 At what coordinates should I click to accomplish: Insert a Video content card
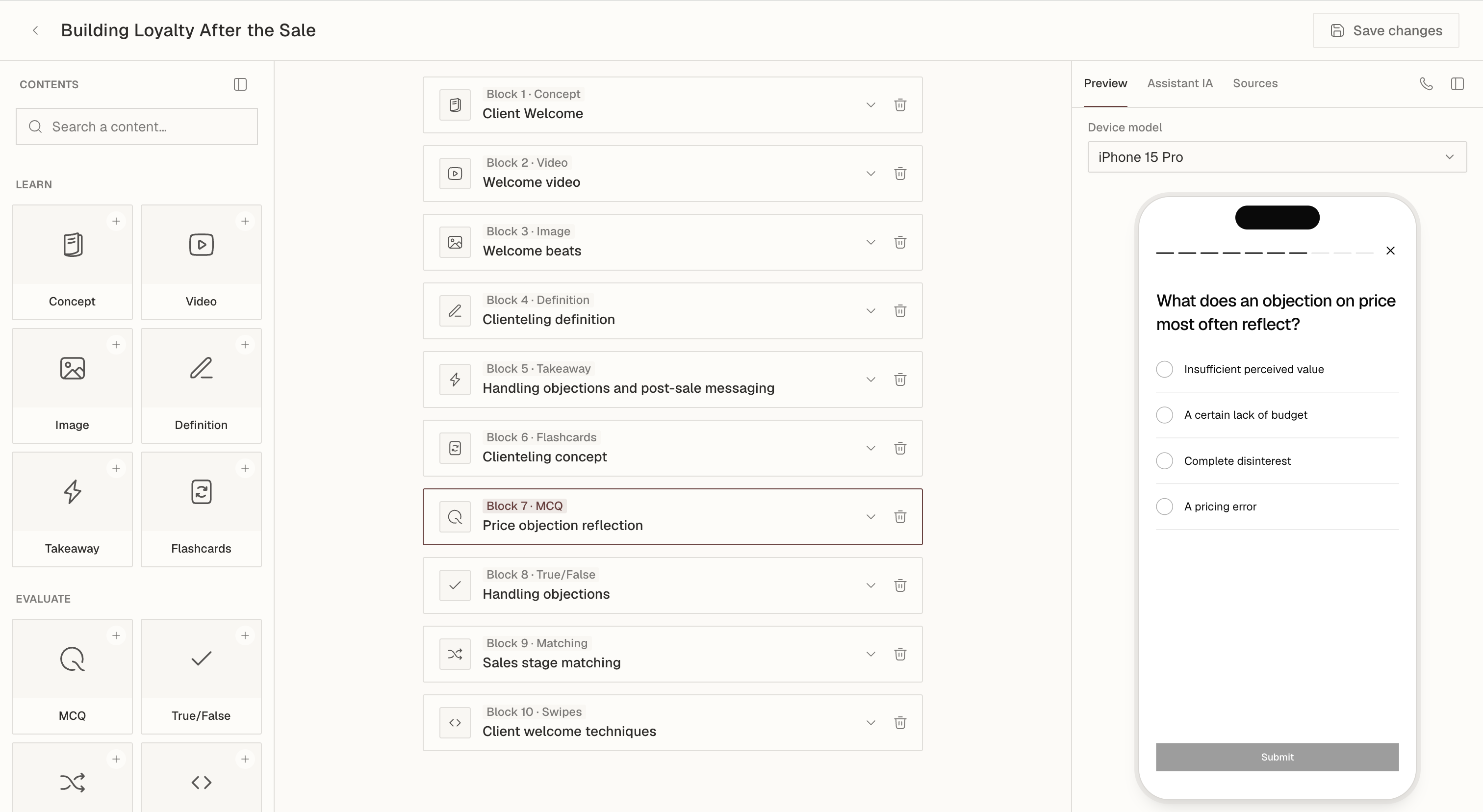click(201, 262)
